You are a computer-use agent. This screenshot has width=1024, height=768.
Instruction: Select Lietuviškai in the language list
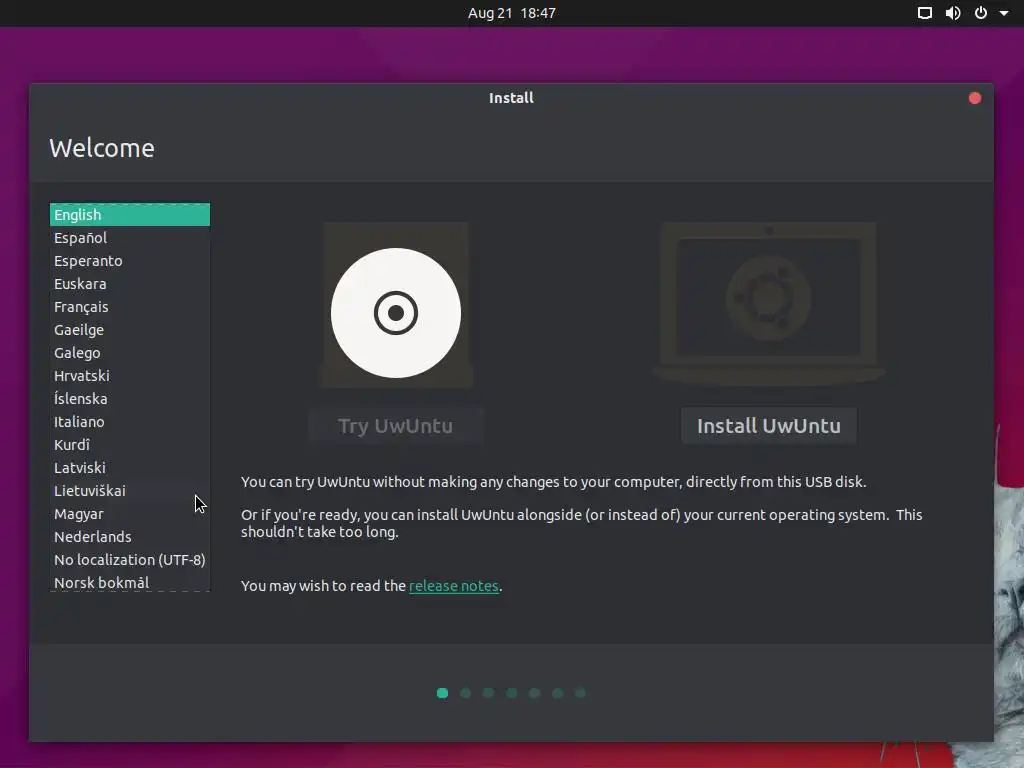pyautogui.click(x=130, y=490)
